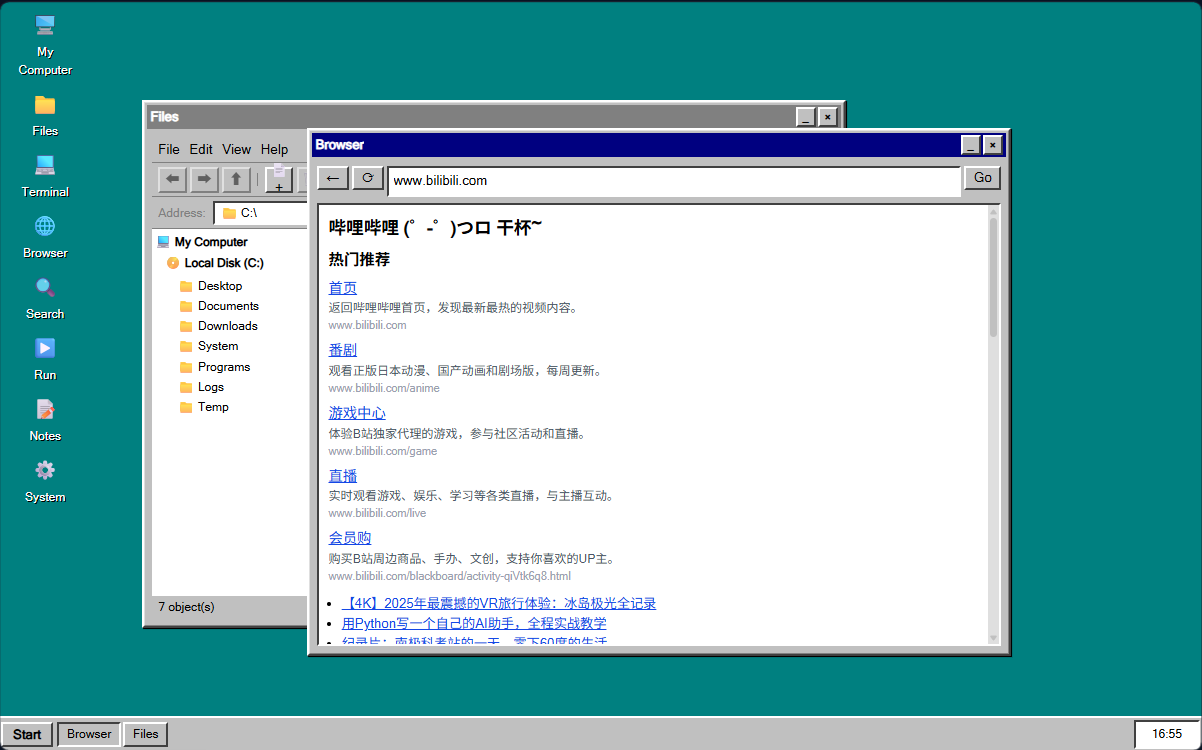1202x750 pixels.
Task: Minimize the Browser window
Action: tap(971, 145)
